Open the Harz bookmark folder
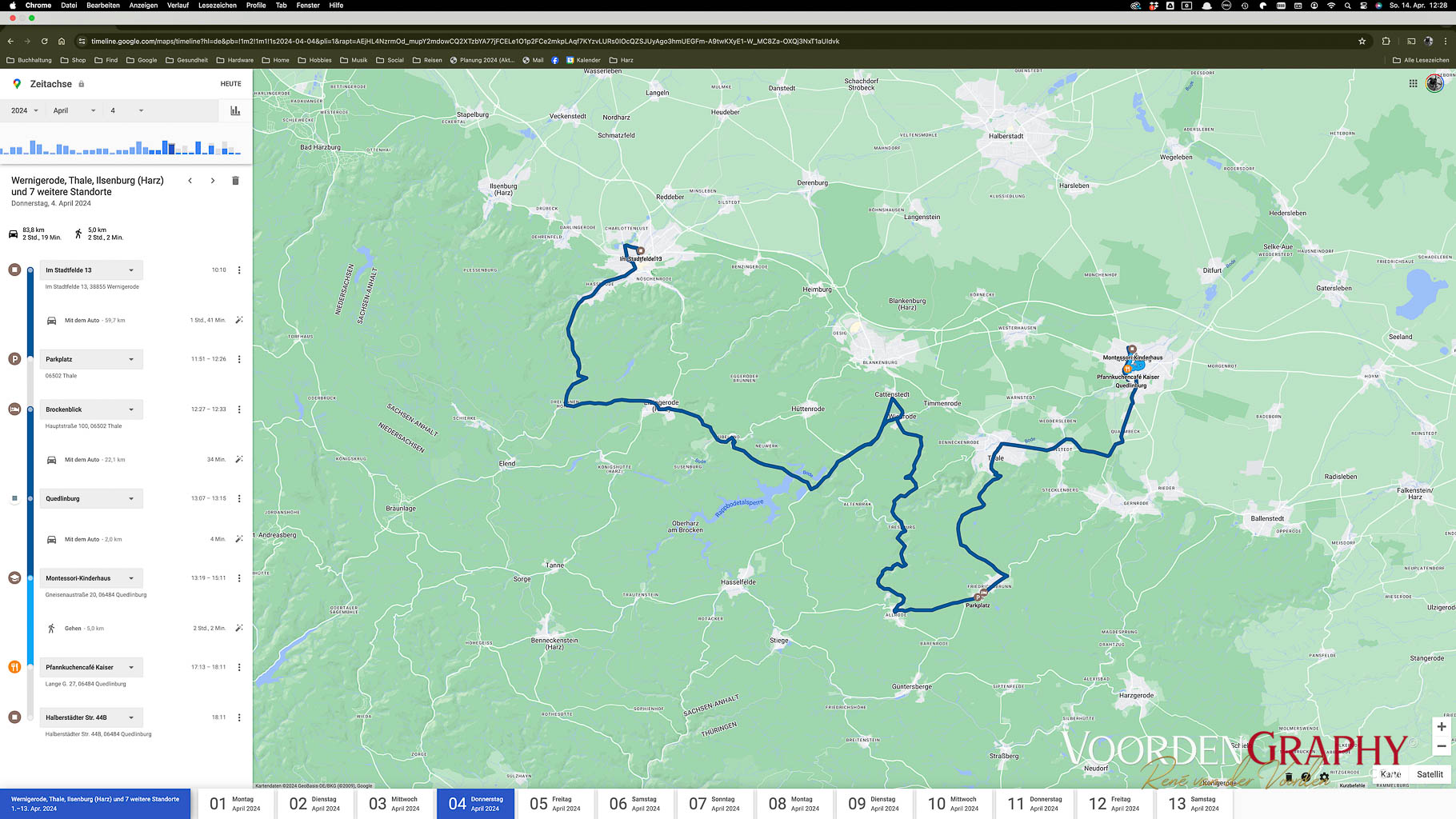The image size is (1456, 819). point(622,60)
